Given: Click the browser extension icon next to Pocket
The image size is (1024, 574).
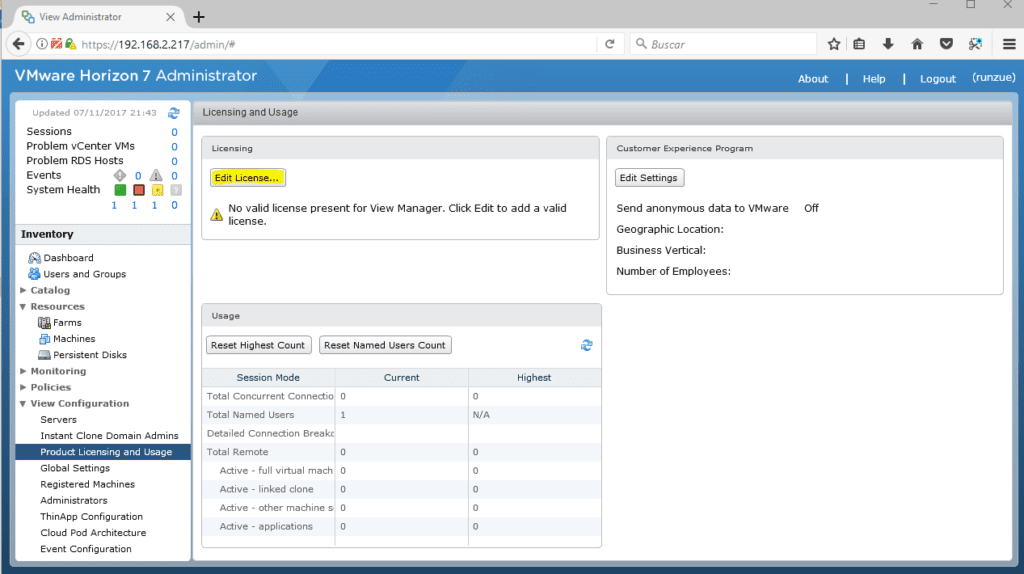Looking at the screenshot, I should (975, 44).
